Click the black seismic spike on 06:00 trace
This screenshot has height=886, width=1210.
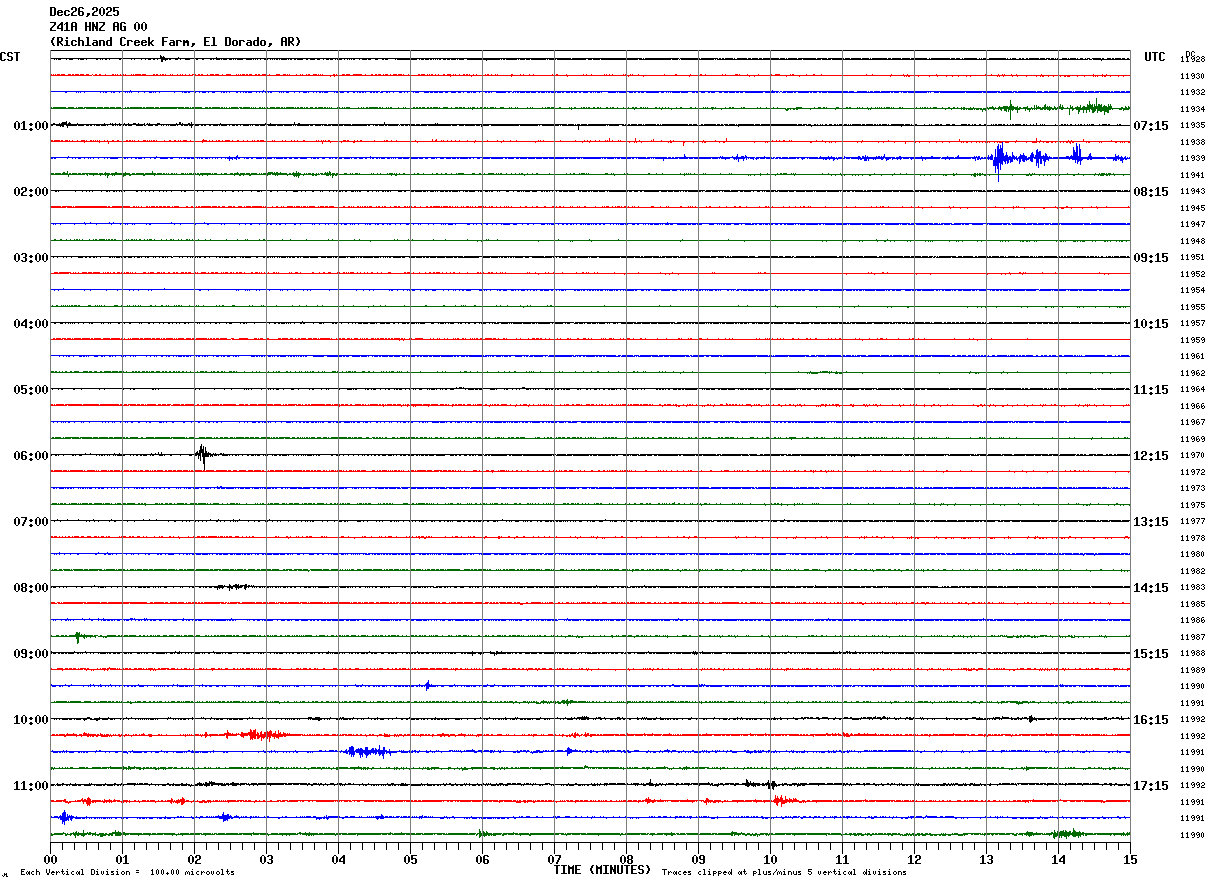[x=203, y=455]
